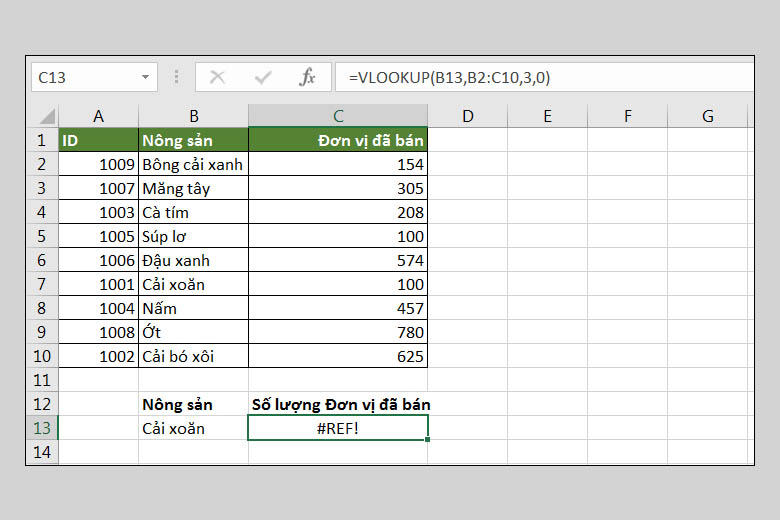Select 'Cải xoăn' lookup cell in row 13
The width and height of the screenshot is (780, 520).
tap(194, 428)
